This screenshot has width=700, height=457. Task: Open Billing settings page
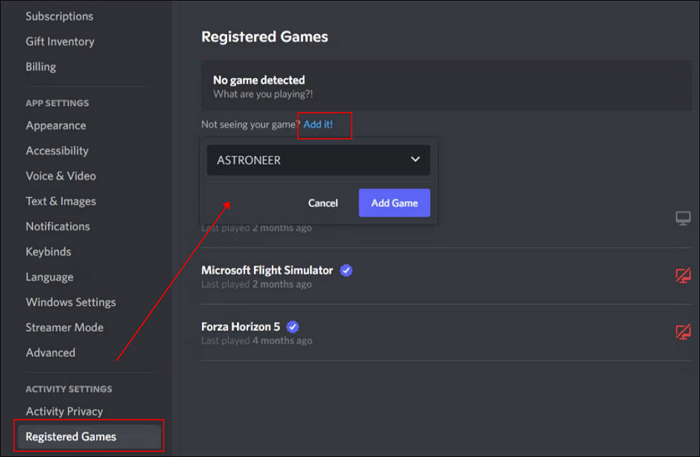41,67
